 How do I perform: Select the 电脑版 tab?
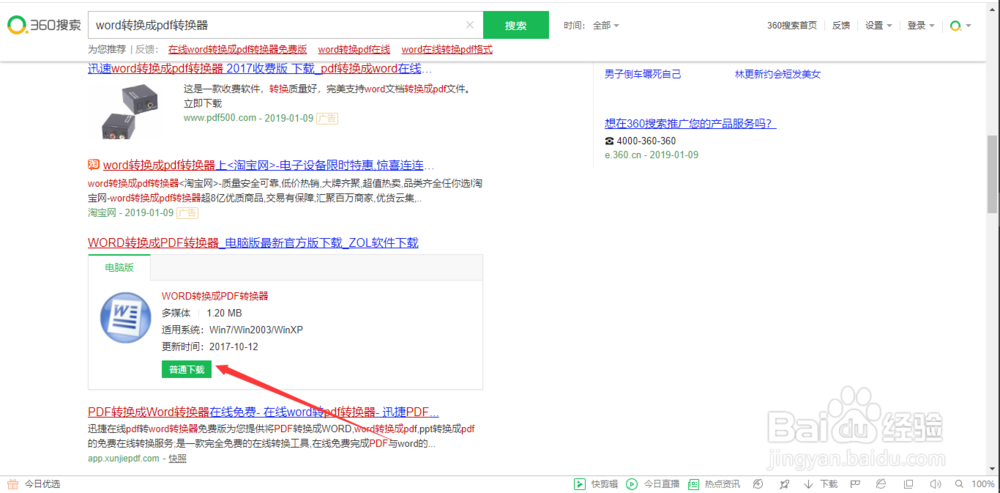pyautogui.click(x=119, y=268)
